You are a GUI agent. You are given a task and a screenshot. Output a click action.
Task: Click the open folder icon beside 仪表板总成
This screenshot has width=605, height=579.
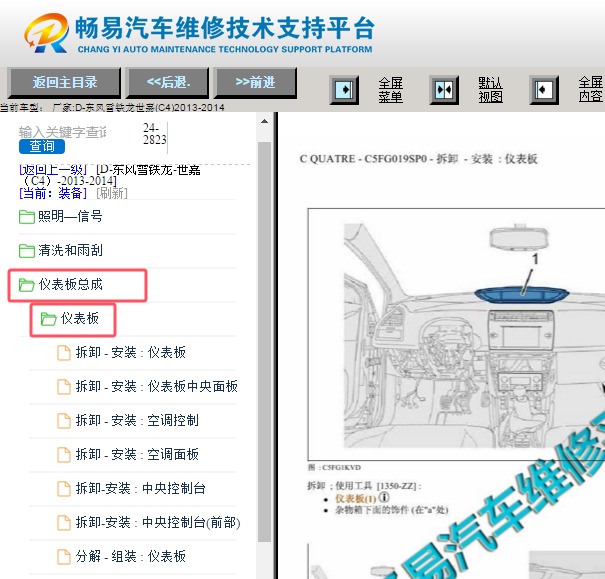[27, 285]
